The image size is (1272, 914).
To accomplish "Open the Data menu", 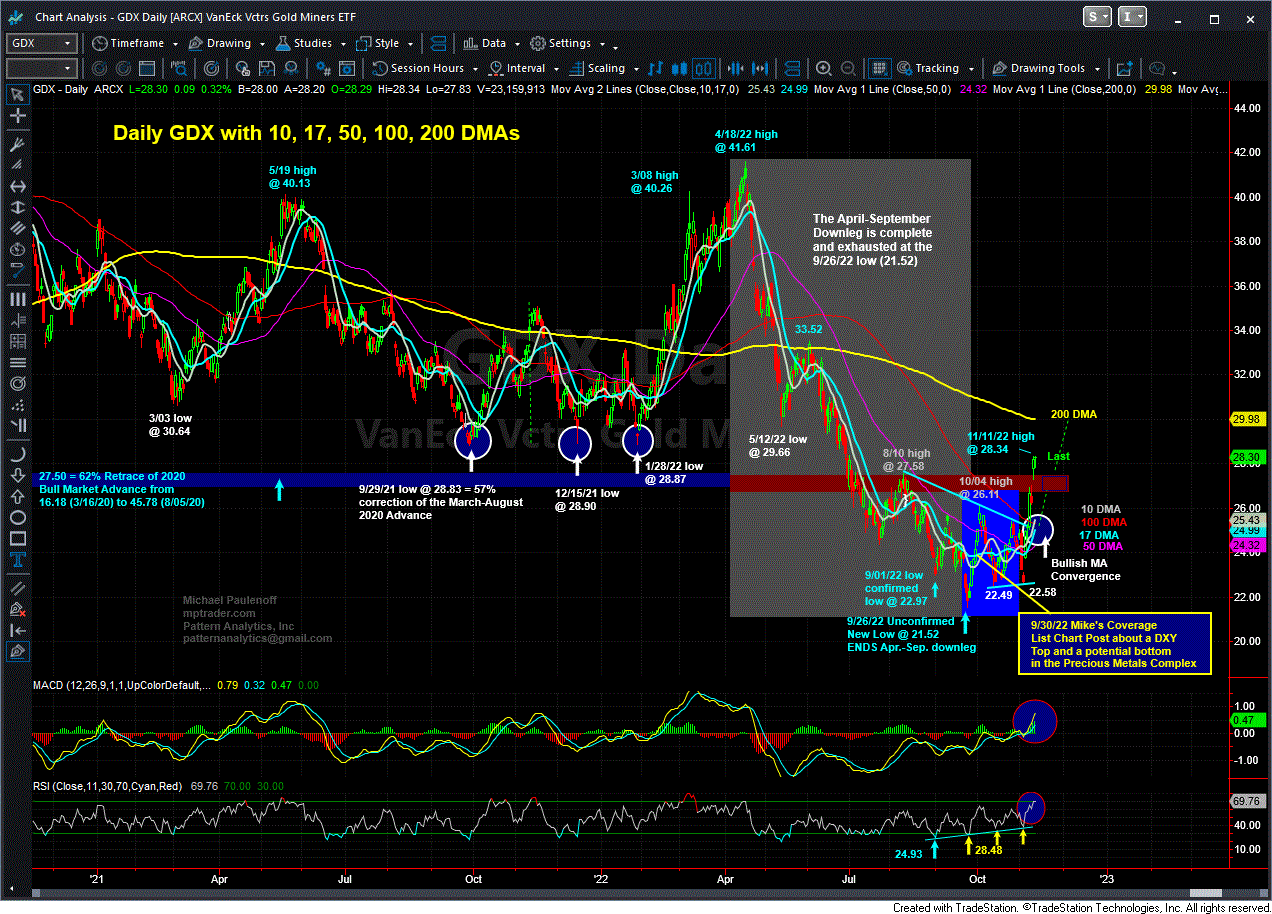I will coord(493,44).
